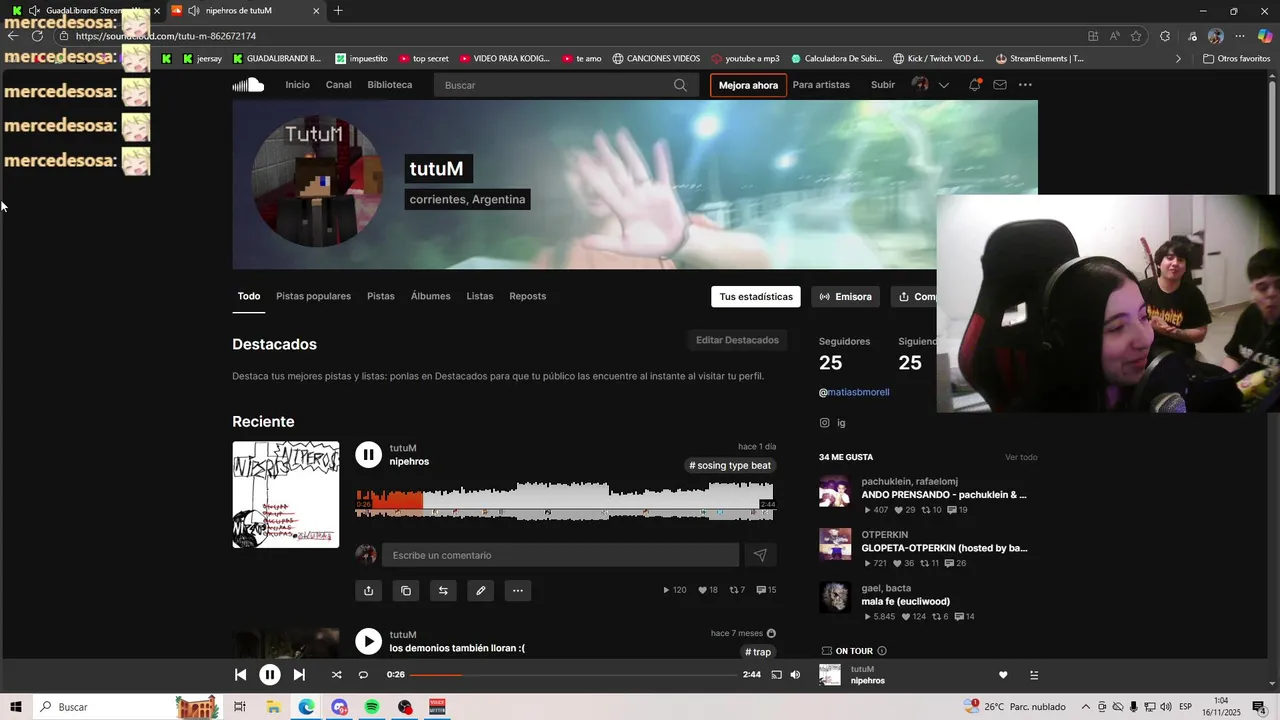Send comment with paper plane icon
This screenshot has height=720, width=1280.
click(x=760, y=555)
